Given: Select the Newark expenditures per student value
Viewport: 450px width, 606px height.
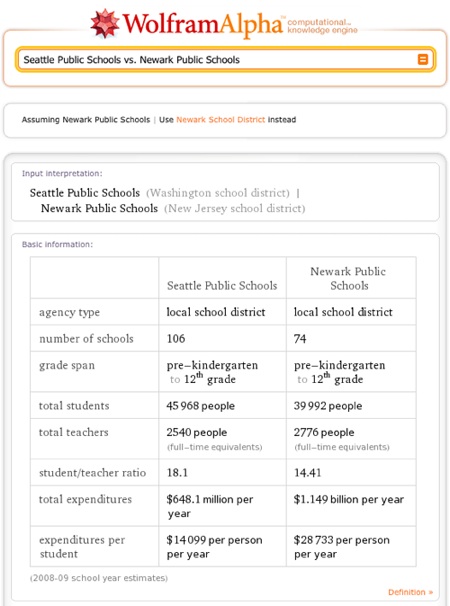Looking at the screenshot, I should [x=341, y=547].
